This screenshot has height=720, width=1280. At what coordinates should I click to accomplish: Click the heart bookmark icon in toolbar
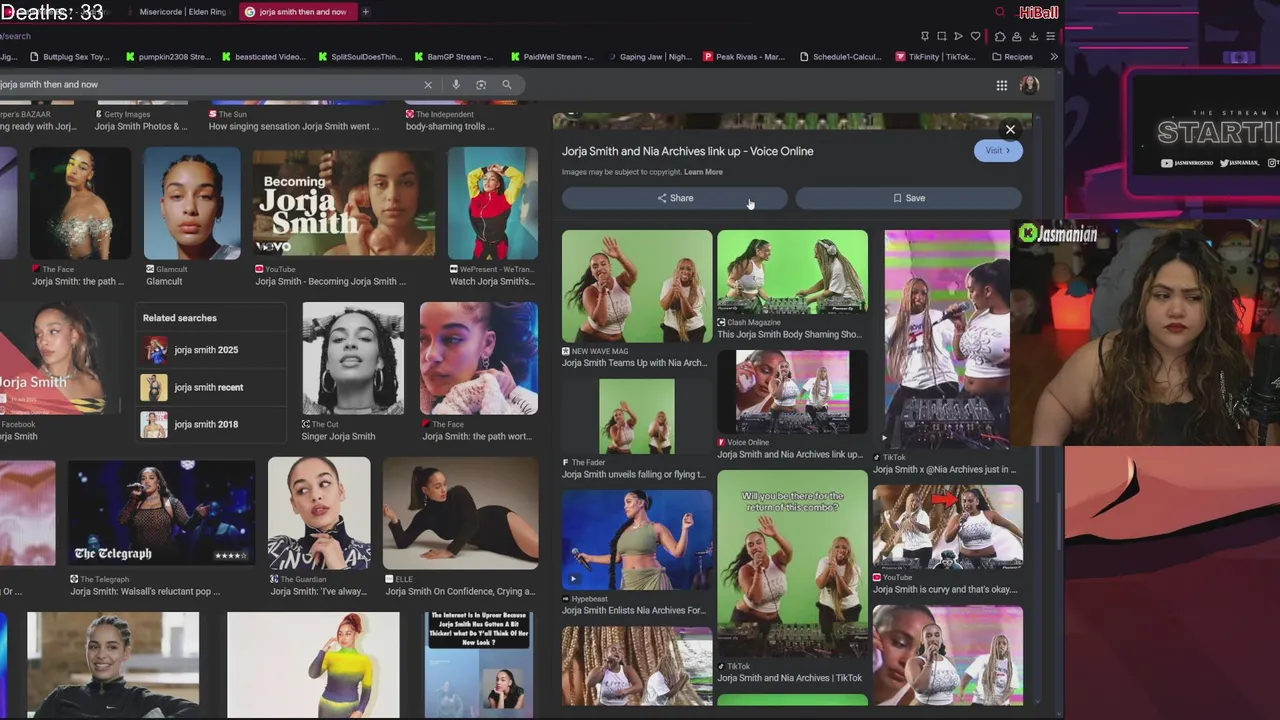coord(976,36)
